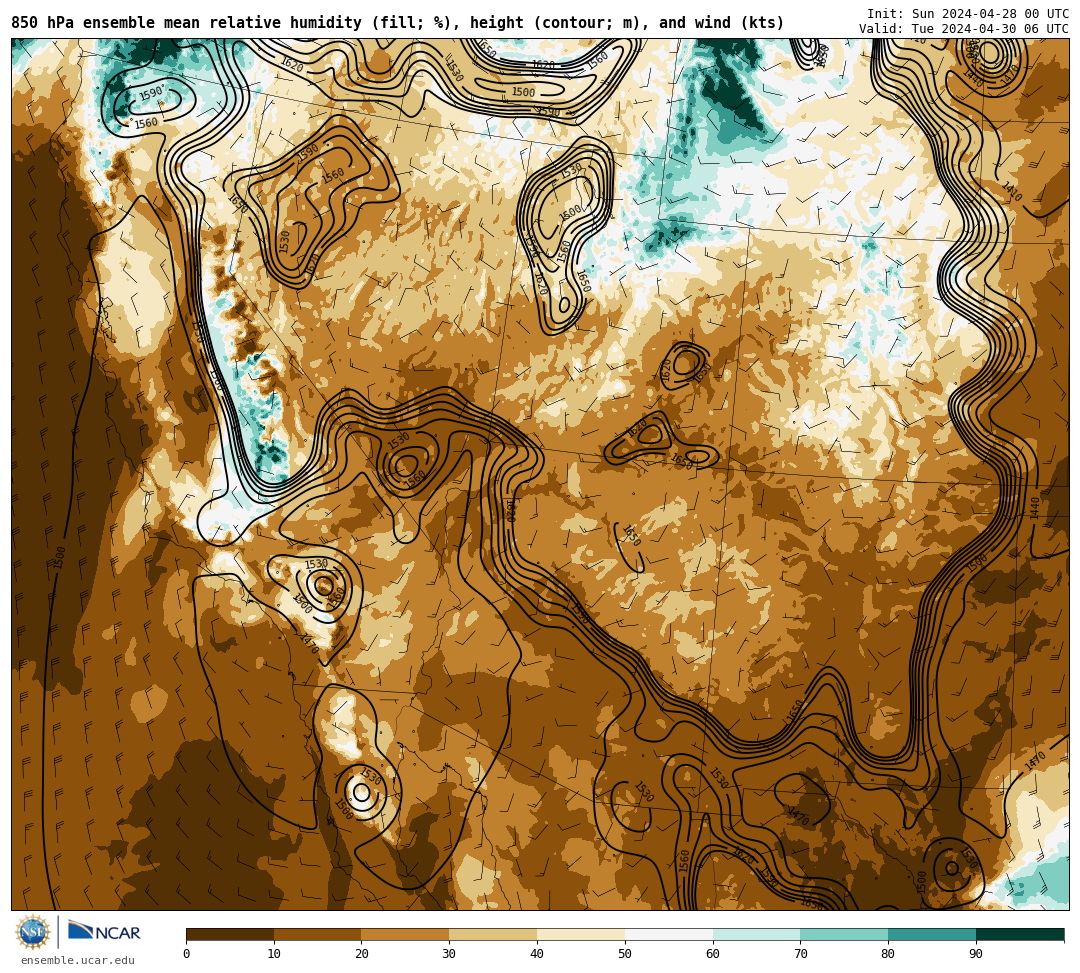Click the 80-90 dark teal colorbar segment

933,934
